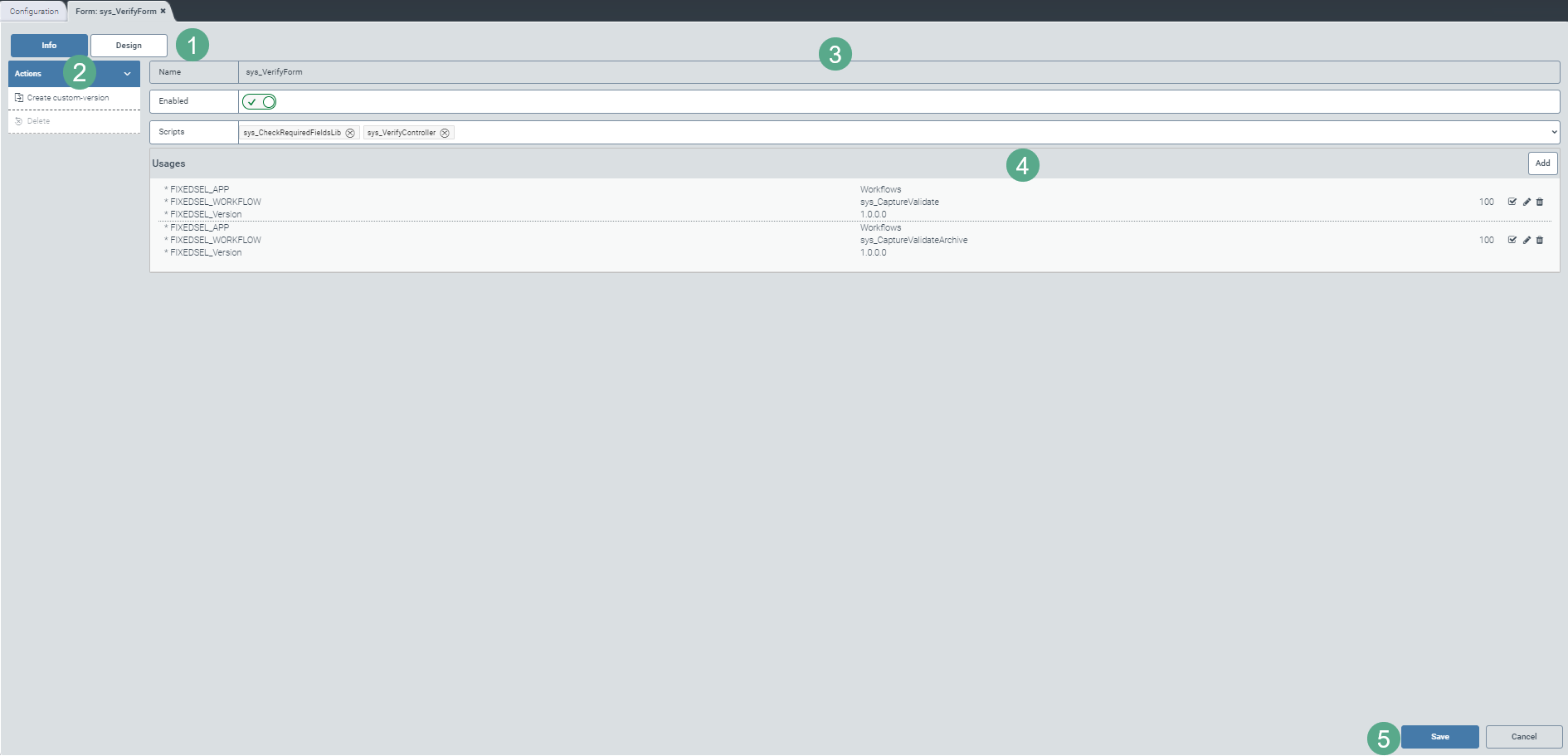Remove sys_CheckRequiredFieldsLib script tag
Screen dimensions: 1568x756
[x=350, y=133]
